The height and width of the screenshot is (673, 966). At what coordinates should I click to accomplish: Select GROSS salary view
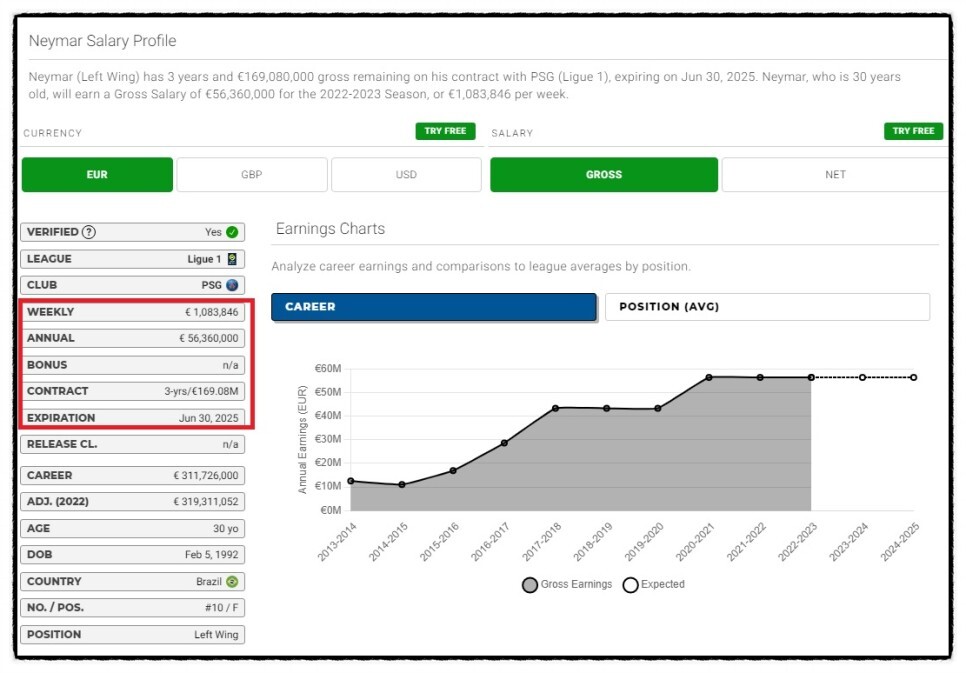pyautogui.click(x=604, y=174)
